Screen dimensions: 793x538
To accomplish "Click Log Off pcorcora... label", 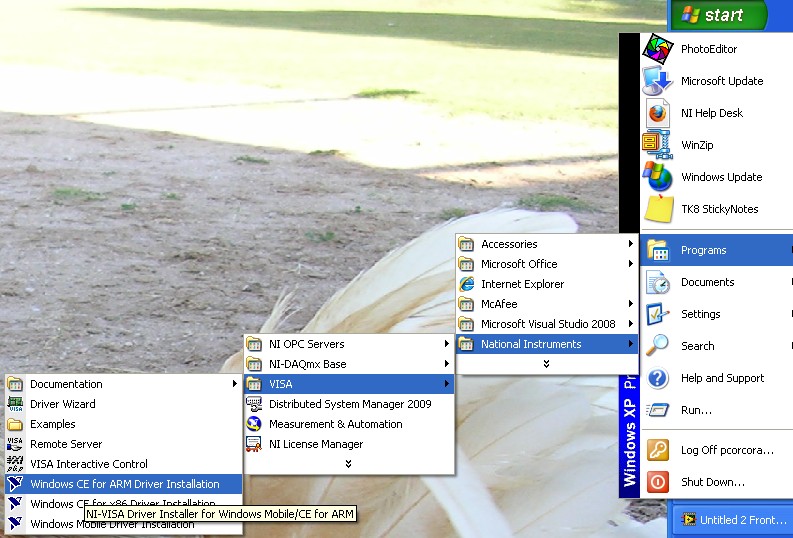I will (x=727, y=450).
